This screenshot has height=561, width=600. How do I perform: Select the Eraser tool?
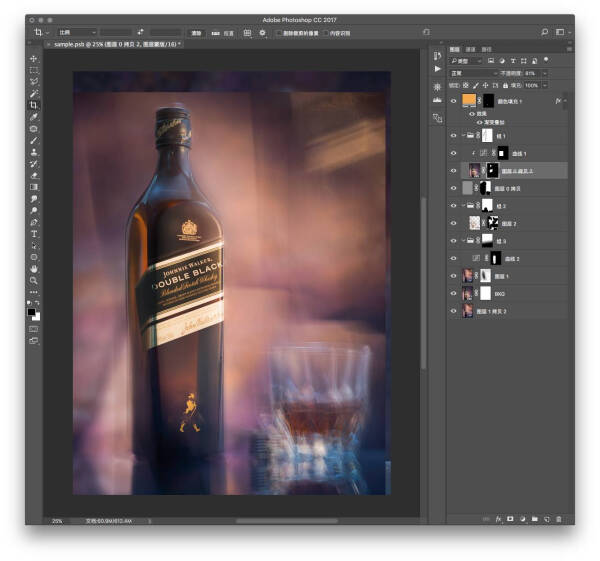(x=34, y=175)
